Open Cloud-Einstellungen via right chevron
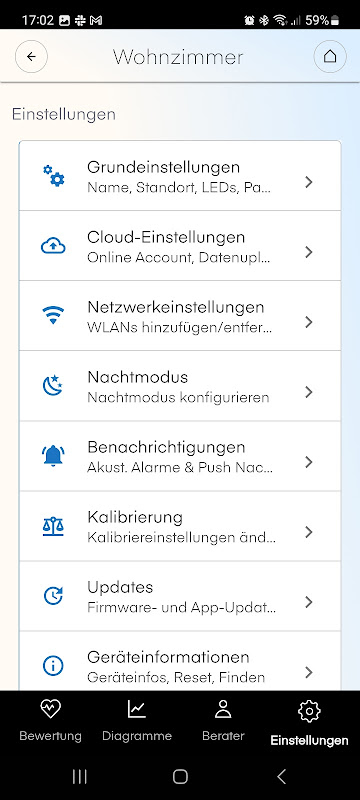The height and width of the screenshot is (800, 360). (308, 252)
